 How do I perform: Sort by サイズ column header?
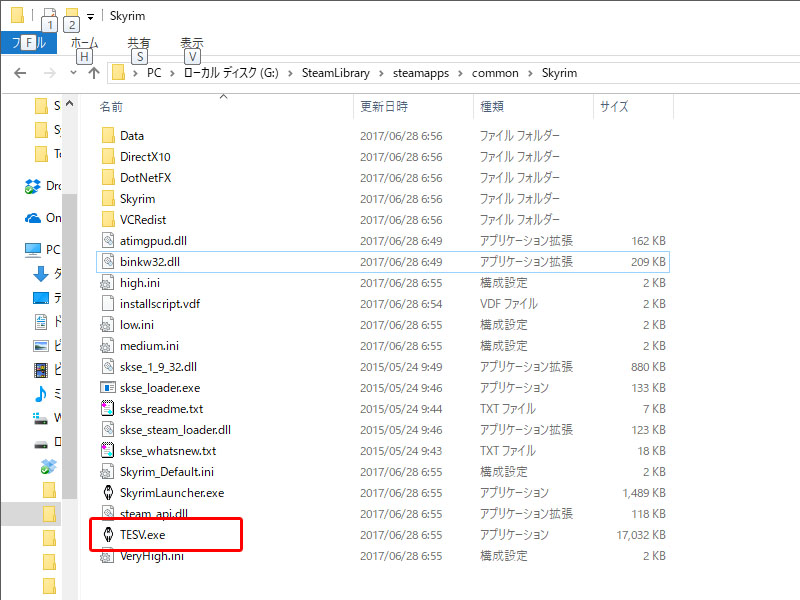634,107
